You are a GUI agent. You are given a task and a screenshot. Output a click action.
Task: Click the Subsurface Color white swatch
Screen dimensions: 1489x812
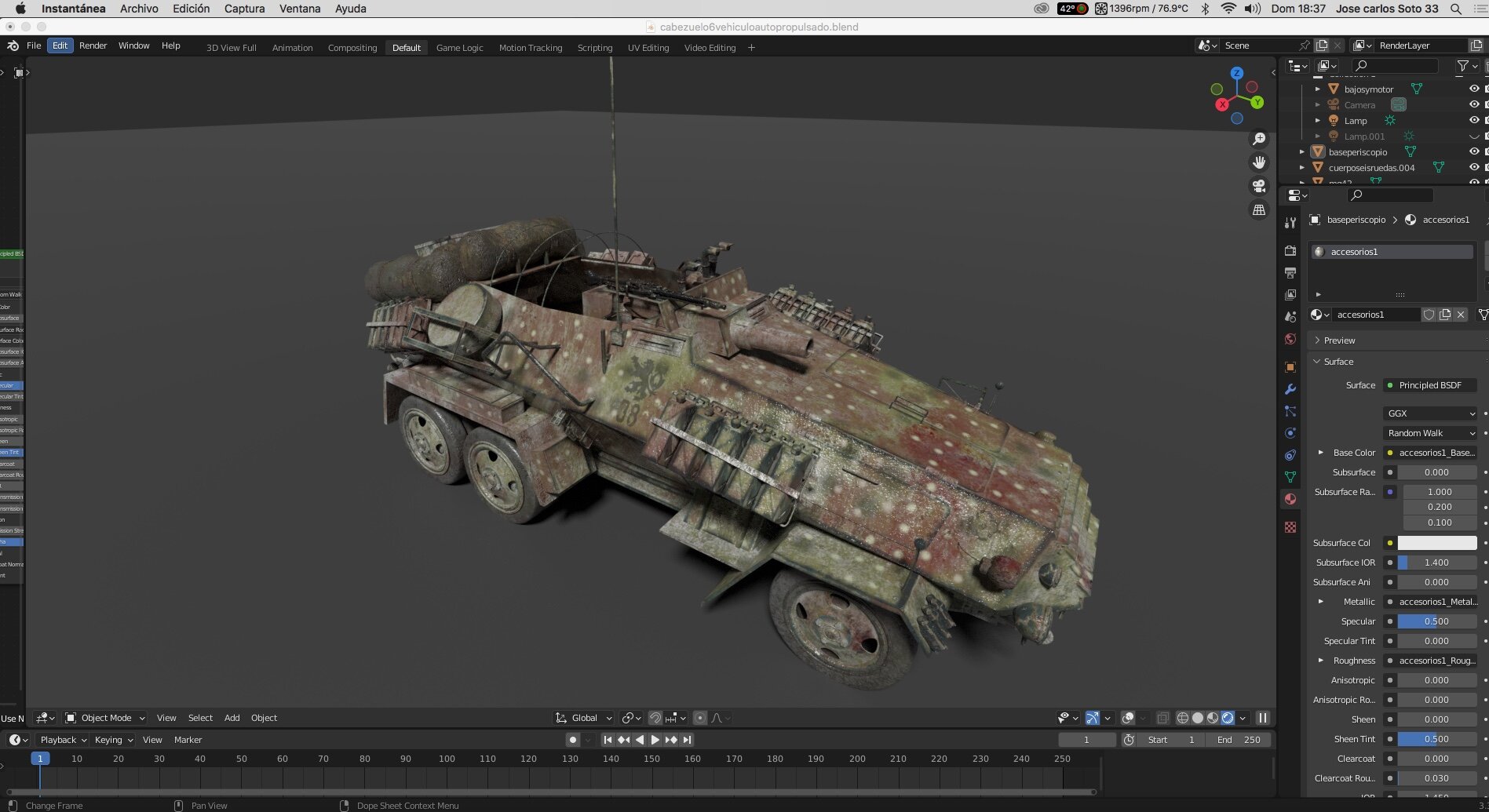pos(1437,543)
